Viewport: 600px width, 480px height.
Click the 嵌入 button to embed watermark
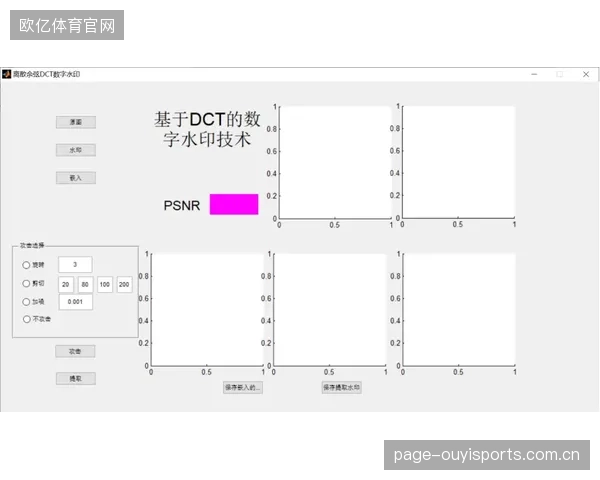tap(76, 178)
